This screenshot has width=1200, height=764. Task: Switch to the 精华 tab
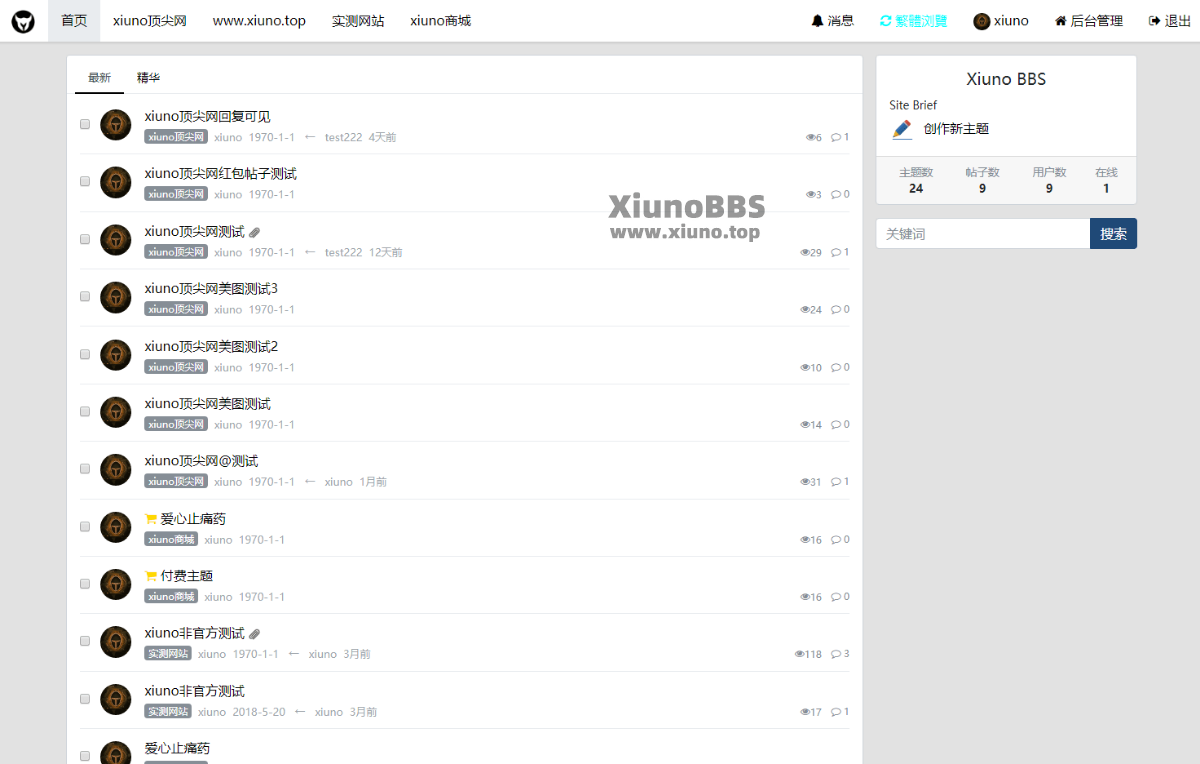pos(148,77)
